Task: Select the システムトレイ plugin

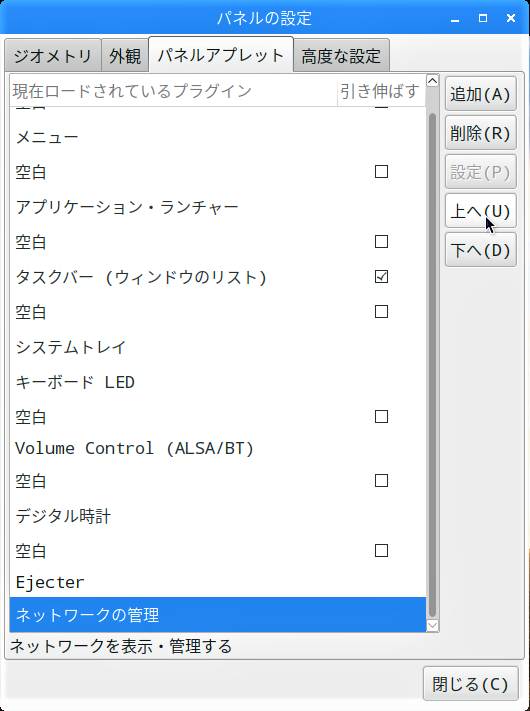Action: [x=218, y=347]
